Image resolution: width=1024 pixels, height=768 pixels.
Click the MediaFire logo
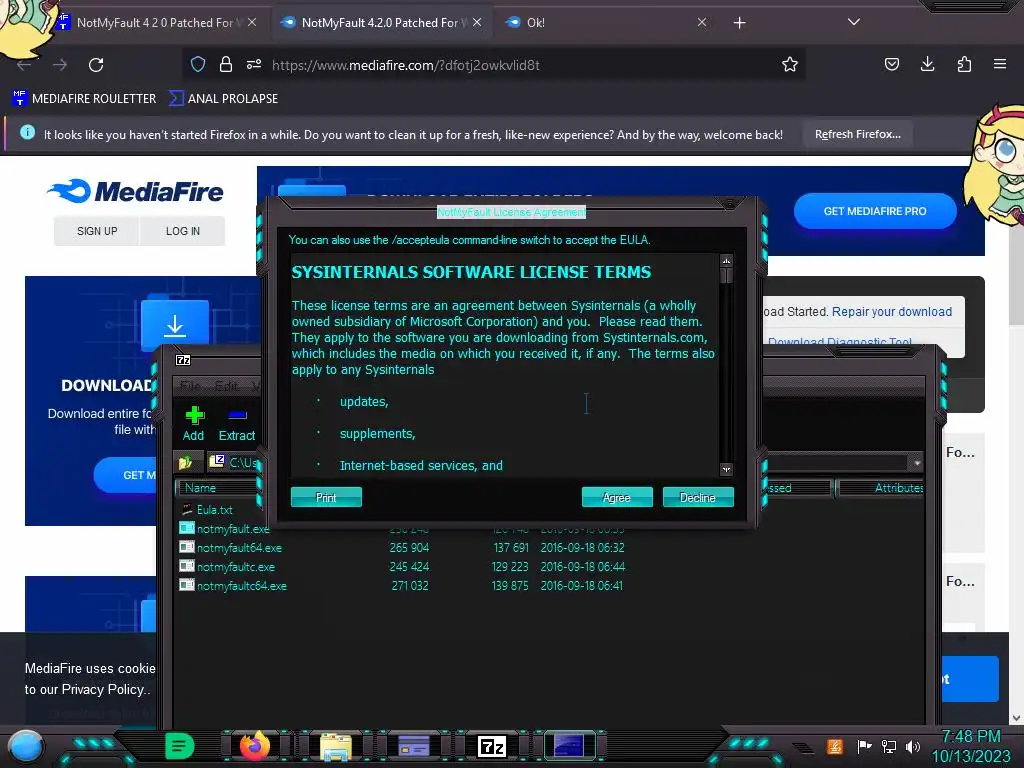(135, 191)
